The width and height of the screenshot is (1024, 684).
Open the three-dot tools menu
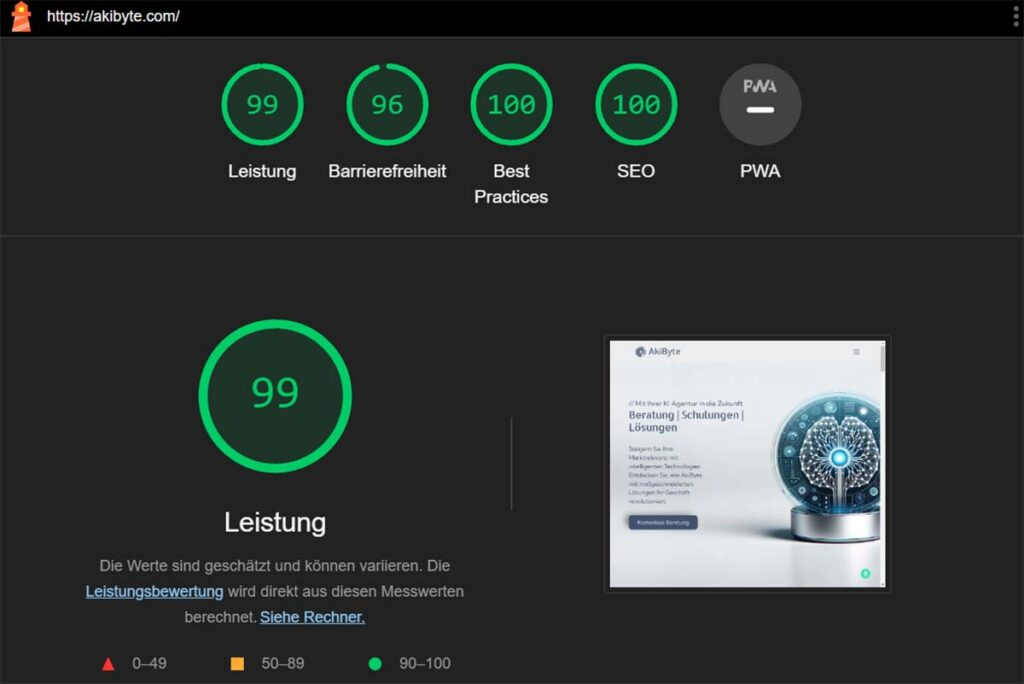(1015, 17)
